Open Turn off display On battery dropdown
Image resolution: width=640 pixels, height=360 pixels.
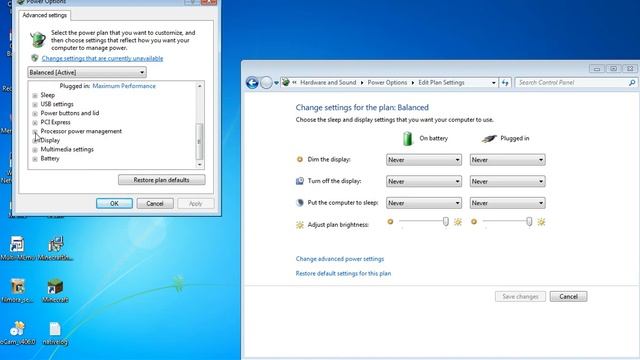(424, 181)
